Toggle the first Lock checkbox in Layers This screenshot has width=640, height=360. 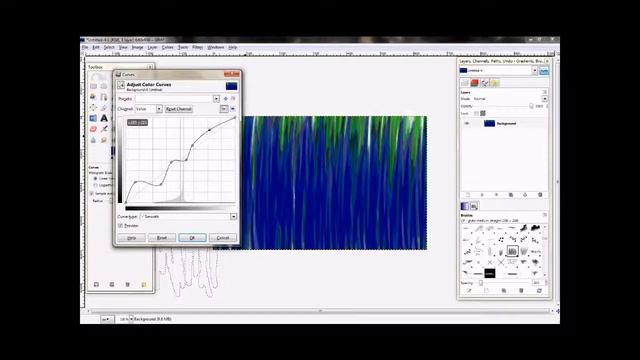click(x=476, y=113)
